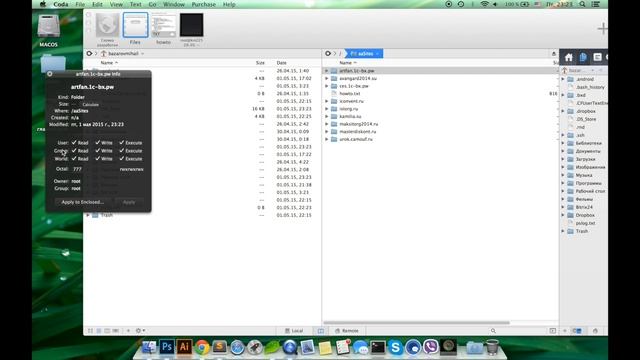Click the search magnifier in the bottom bar
Image resolution: width=640 pixels, height=360 pixels.
pyautogui.click(x=493, y=331)
